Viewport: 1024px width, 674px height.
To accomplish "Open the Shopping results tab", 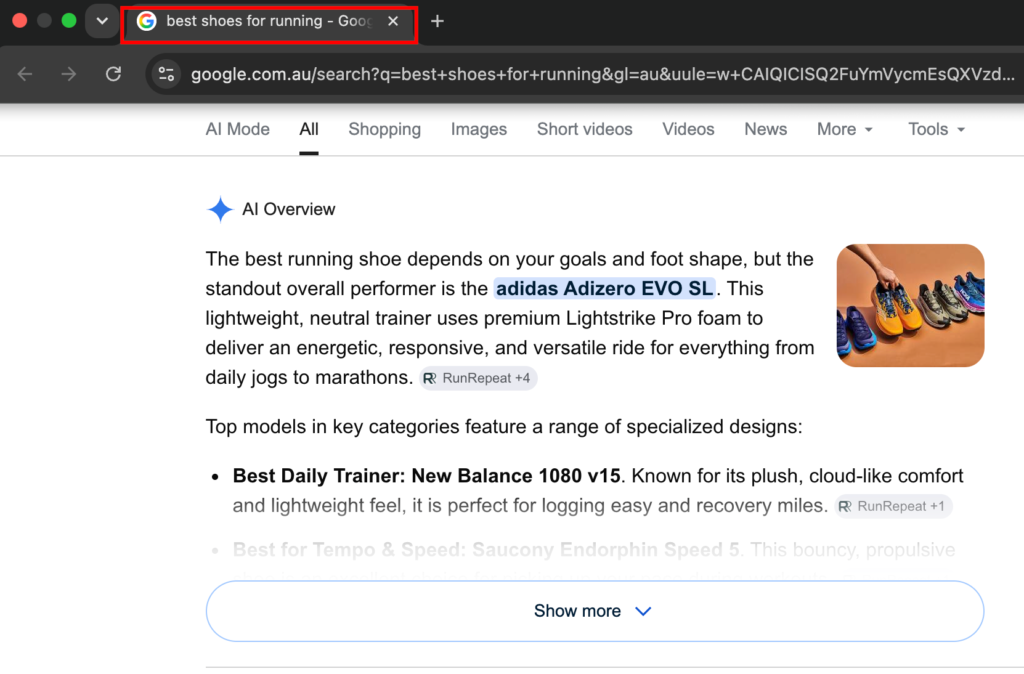I will (x=385, y=129).
